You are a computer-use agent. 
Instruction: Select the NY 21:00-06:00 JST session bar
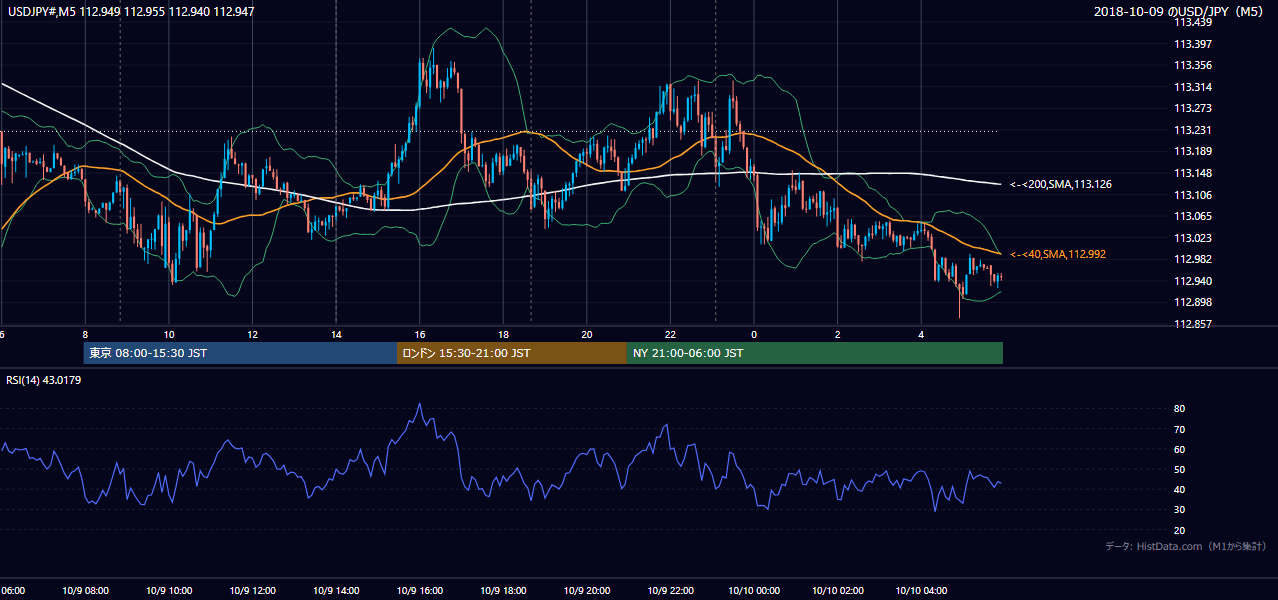coord(815,353)
